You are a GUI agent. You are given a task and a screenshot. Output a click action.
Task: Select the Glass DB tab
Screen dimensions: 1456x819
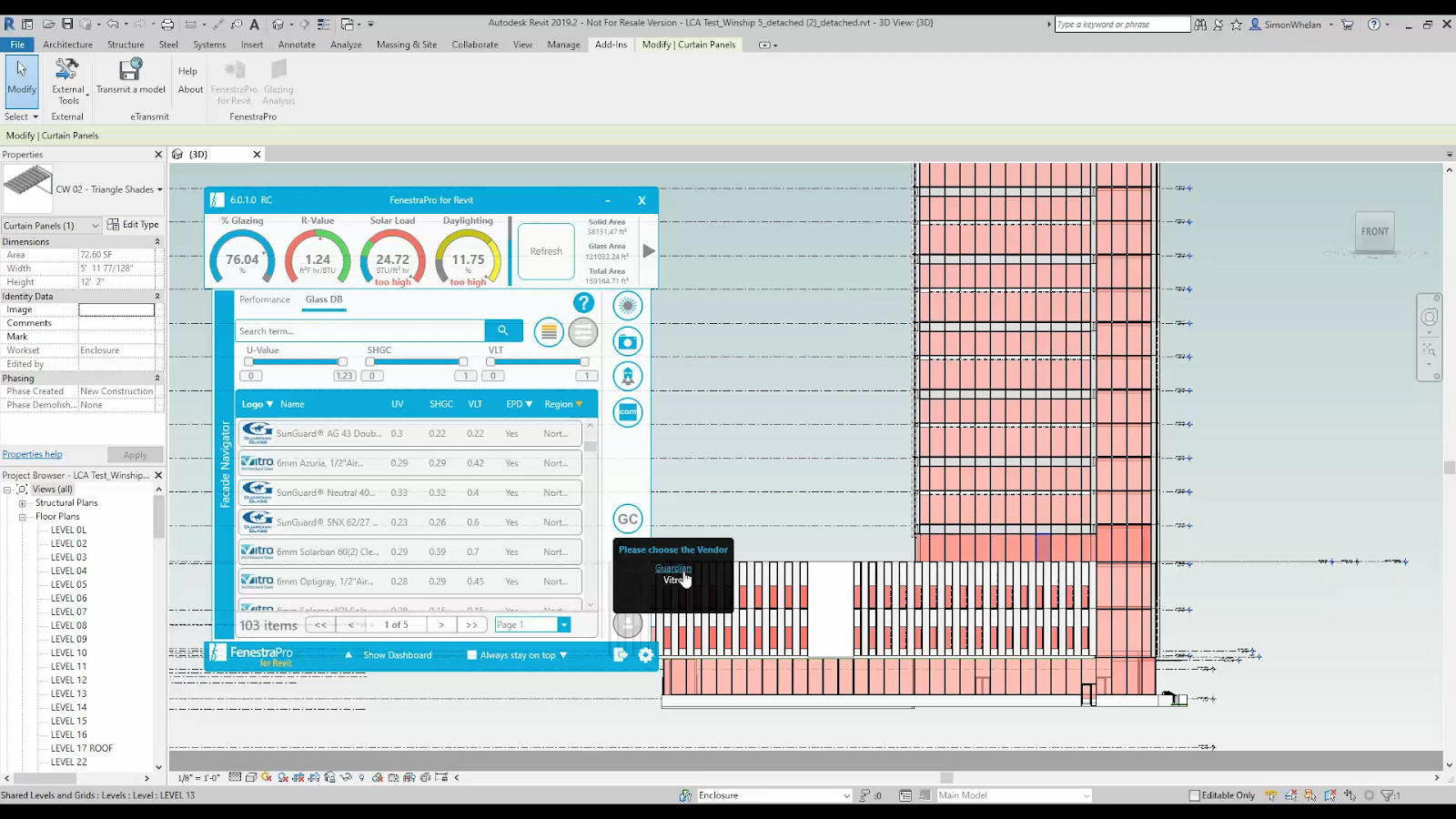324,299
